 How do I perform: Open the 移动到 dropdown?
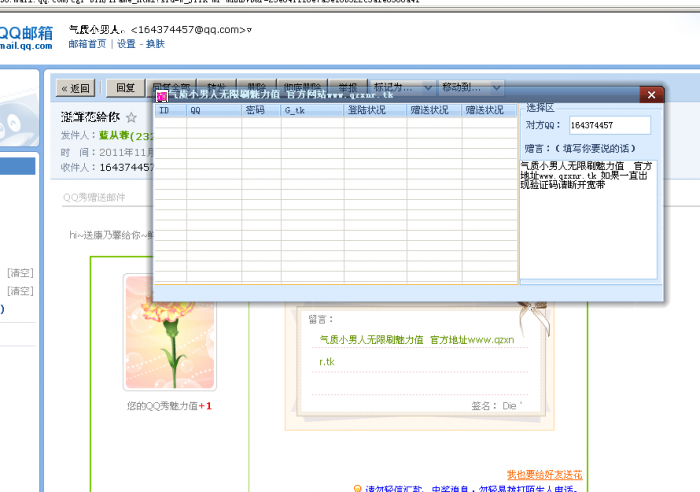click(x=471, y=87)
